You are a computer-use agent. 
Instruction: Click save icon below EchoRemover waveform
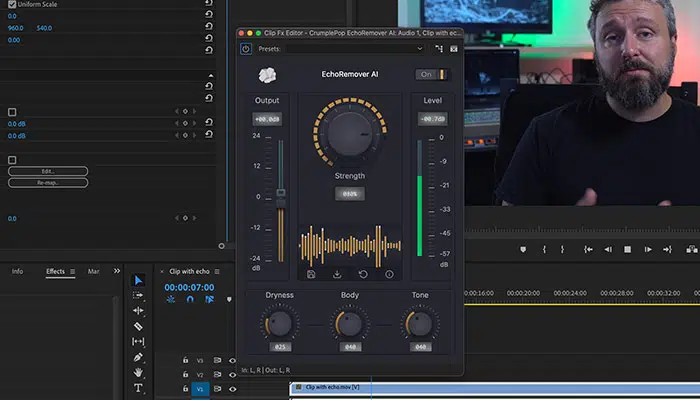pos(311,274)
